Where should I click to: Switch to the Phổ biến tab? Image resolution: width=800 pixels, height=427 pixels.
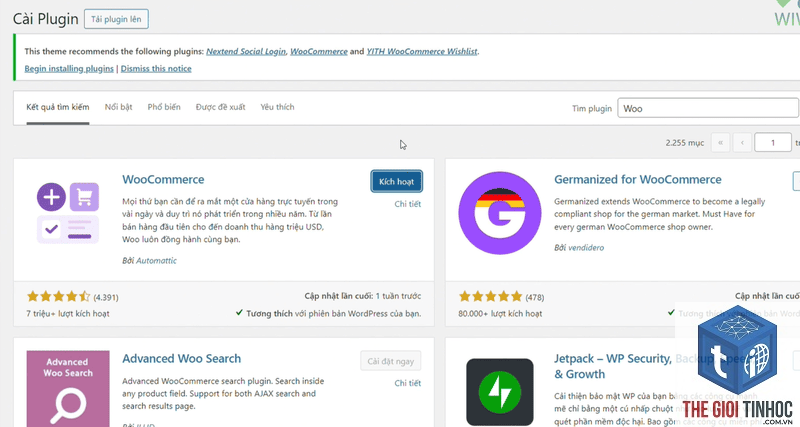tap(164, 107)
